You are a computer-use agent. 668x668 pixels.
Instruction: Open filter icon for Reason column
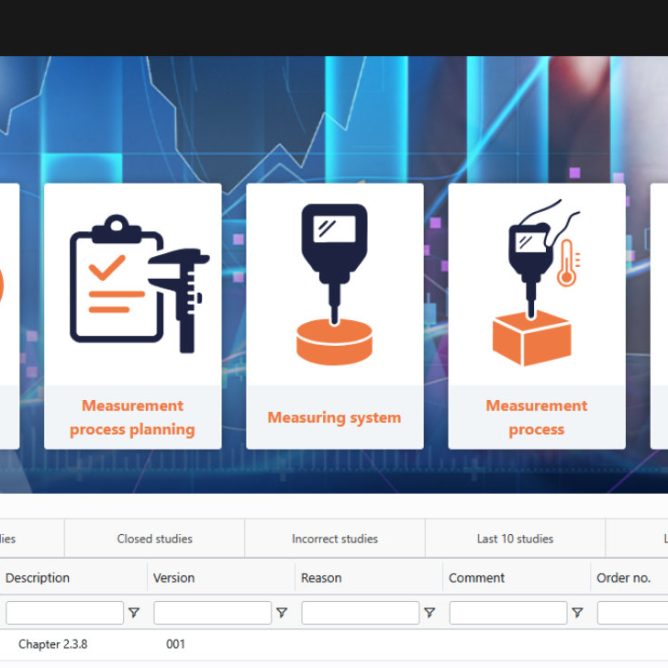(429, 613)
